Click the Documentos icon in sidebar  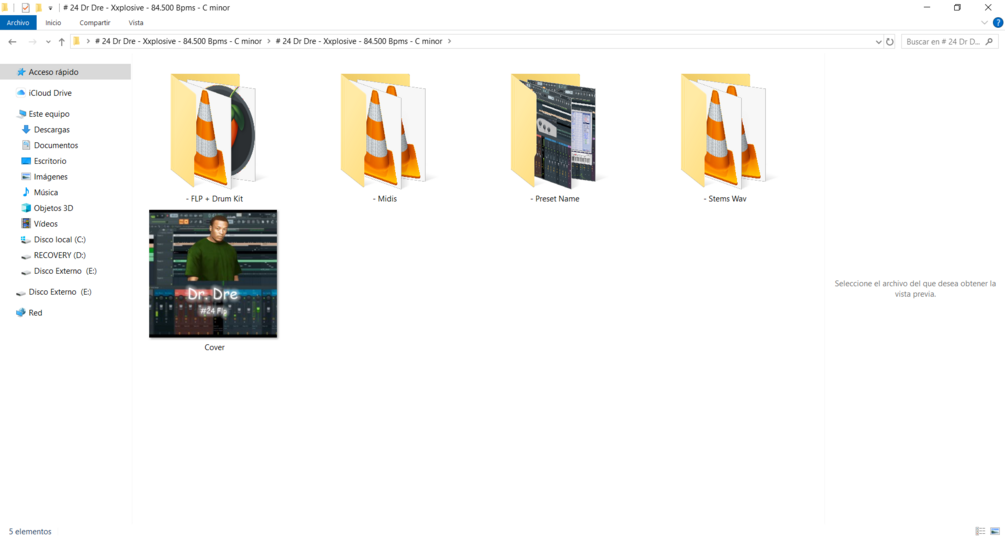(x=26, y=145)
